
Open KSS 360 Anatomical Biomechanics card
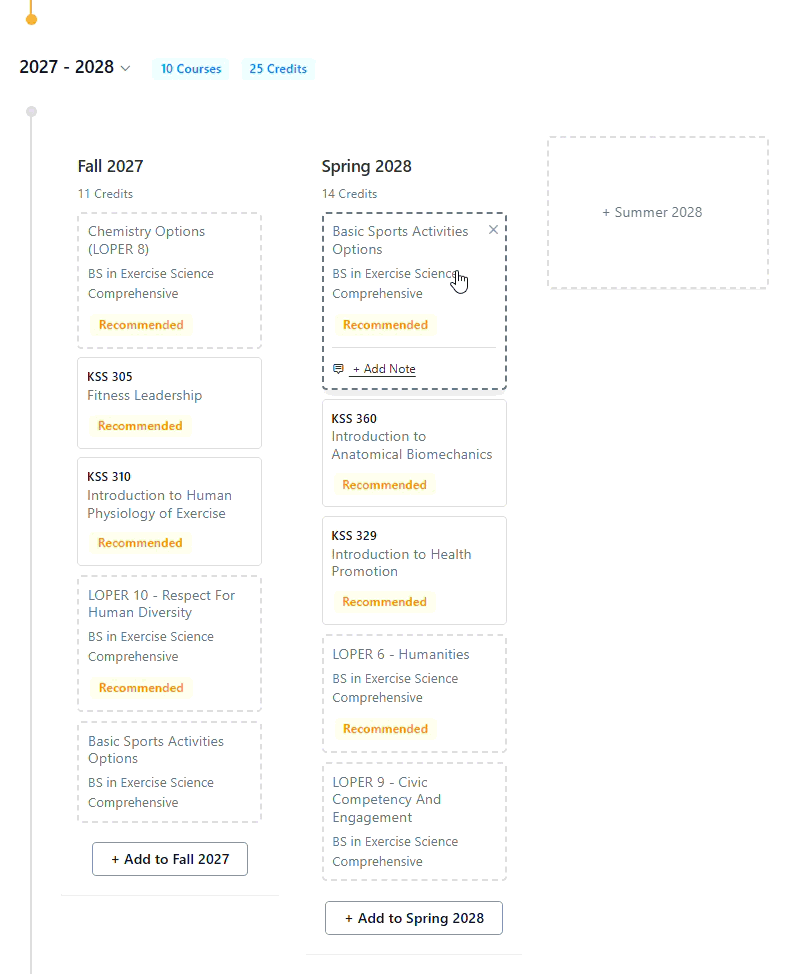pyautogui.click(x=414, y=453)
